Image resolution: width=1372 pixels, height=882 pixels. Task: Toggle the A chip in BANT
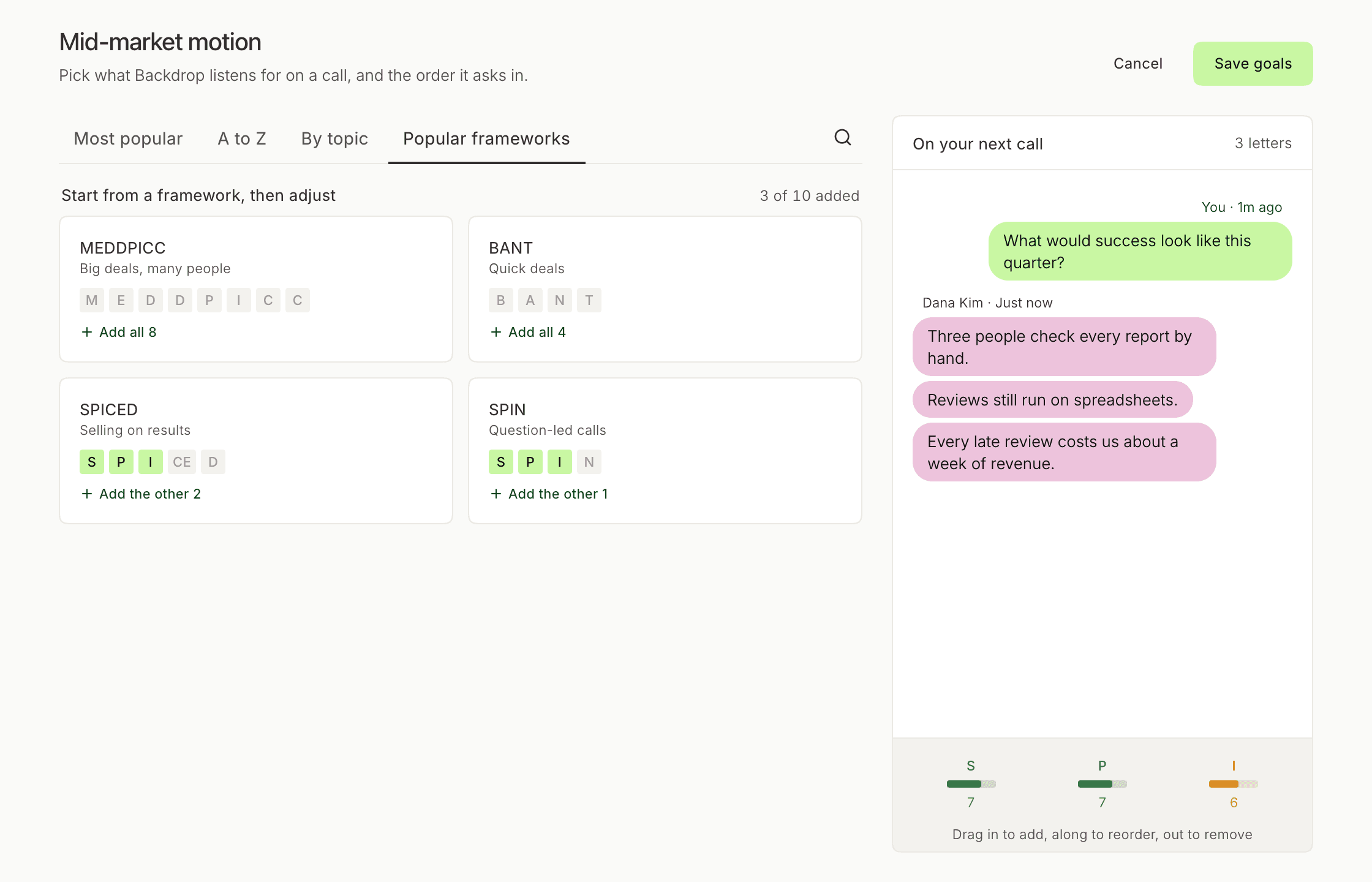[x=530, y=300]
